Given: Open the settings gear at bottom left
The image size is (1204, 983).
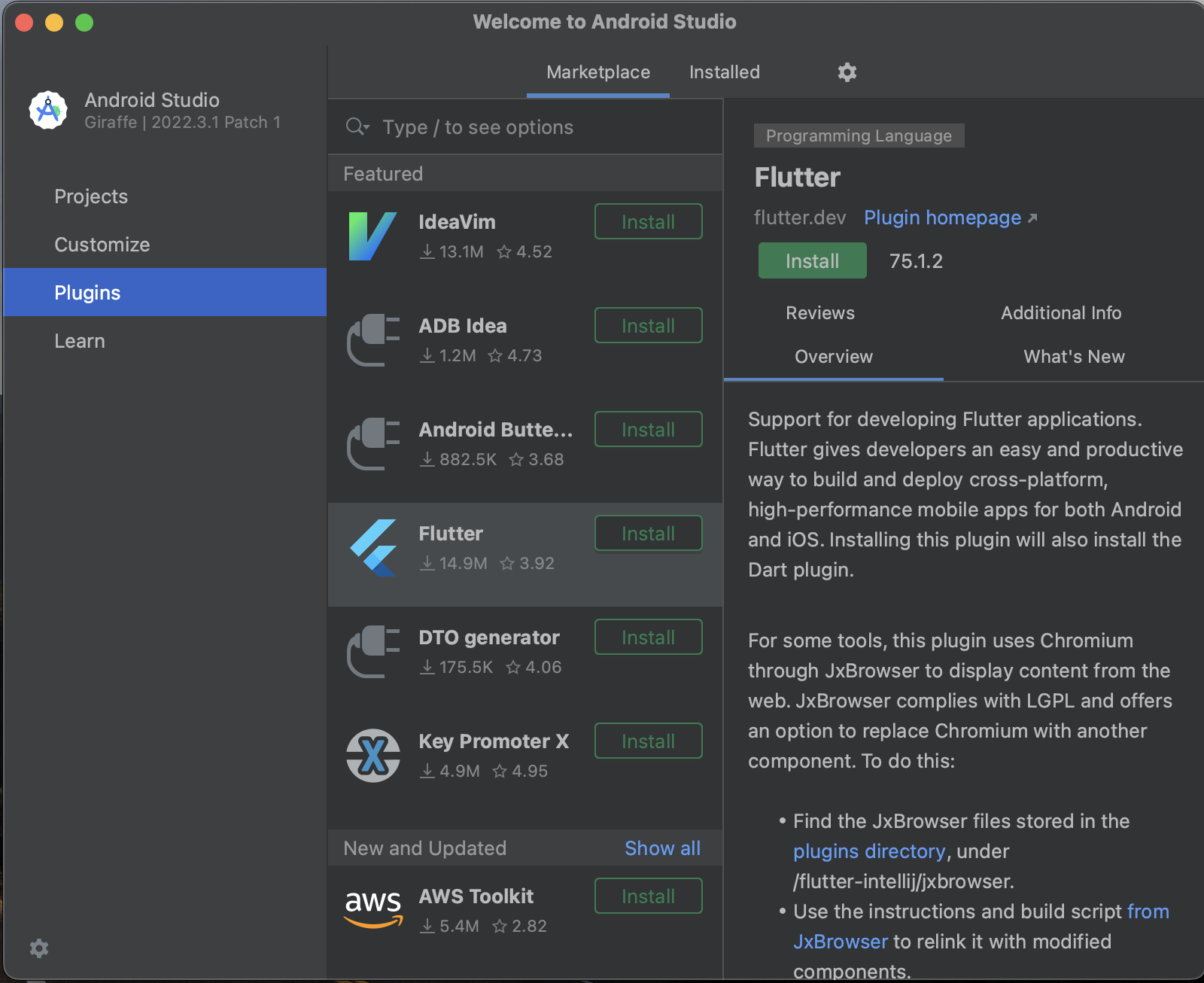Looking at the screenshot, I should pyautogui.click(x=39, y=948).
